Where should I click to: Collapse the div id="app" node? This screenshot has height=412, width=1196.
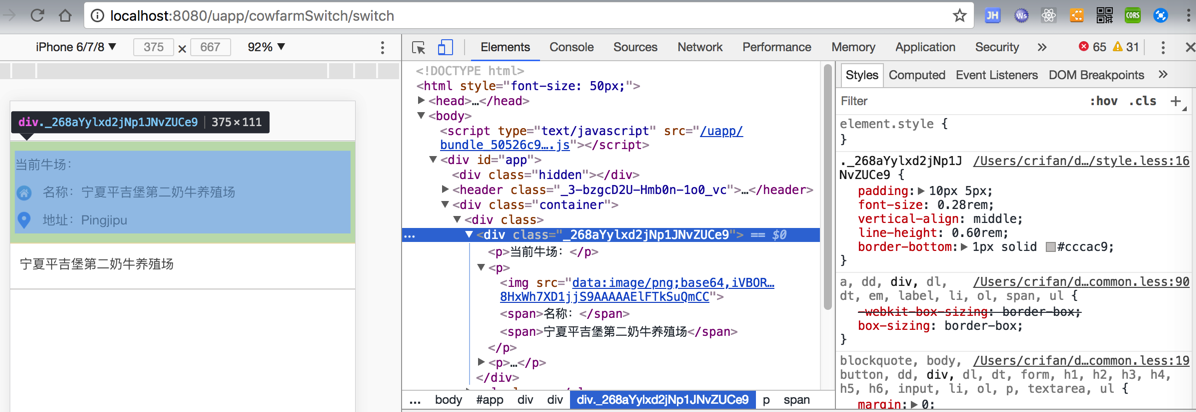tap(434, 160)
